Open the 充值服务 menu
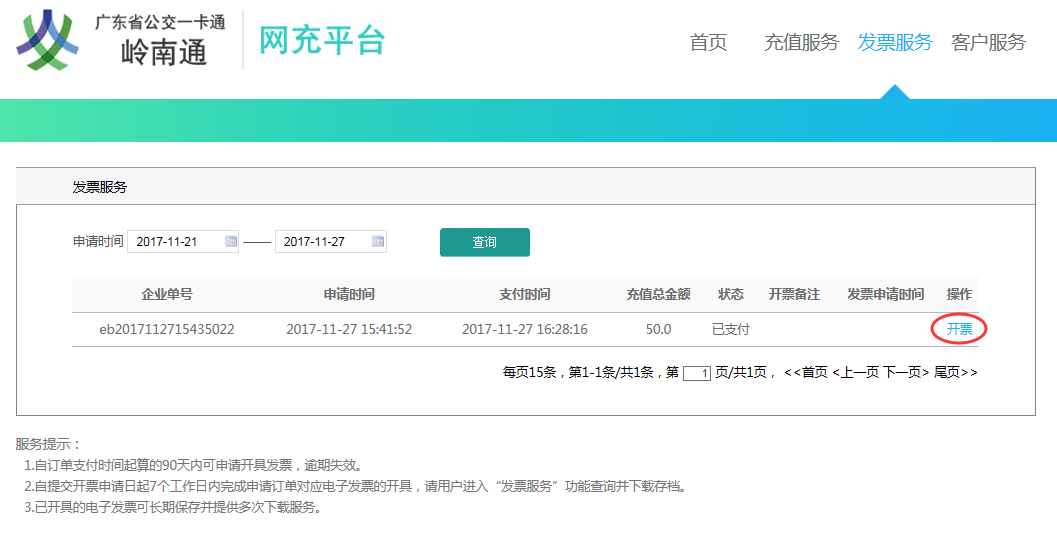Viewport: 1057px width, 533px height. point(801,42)
